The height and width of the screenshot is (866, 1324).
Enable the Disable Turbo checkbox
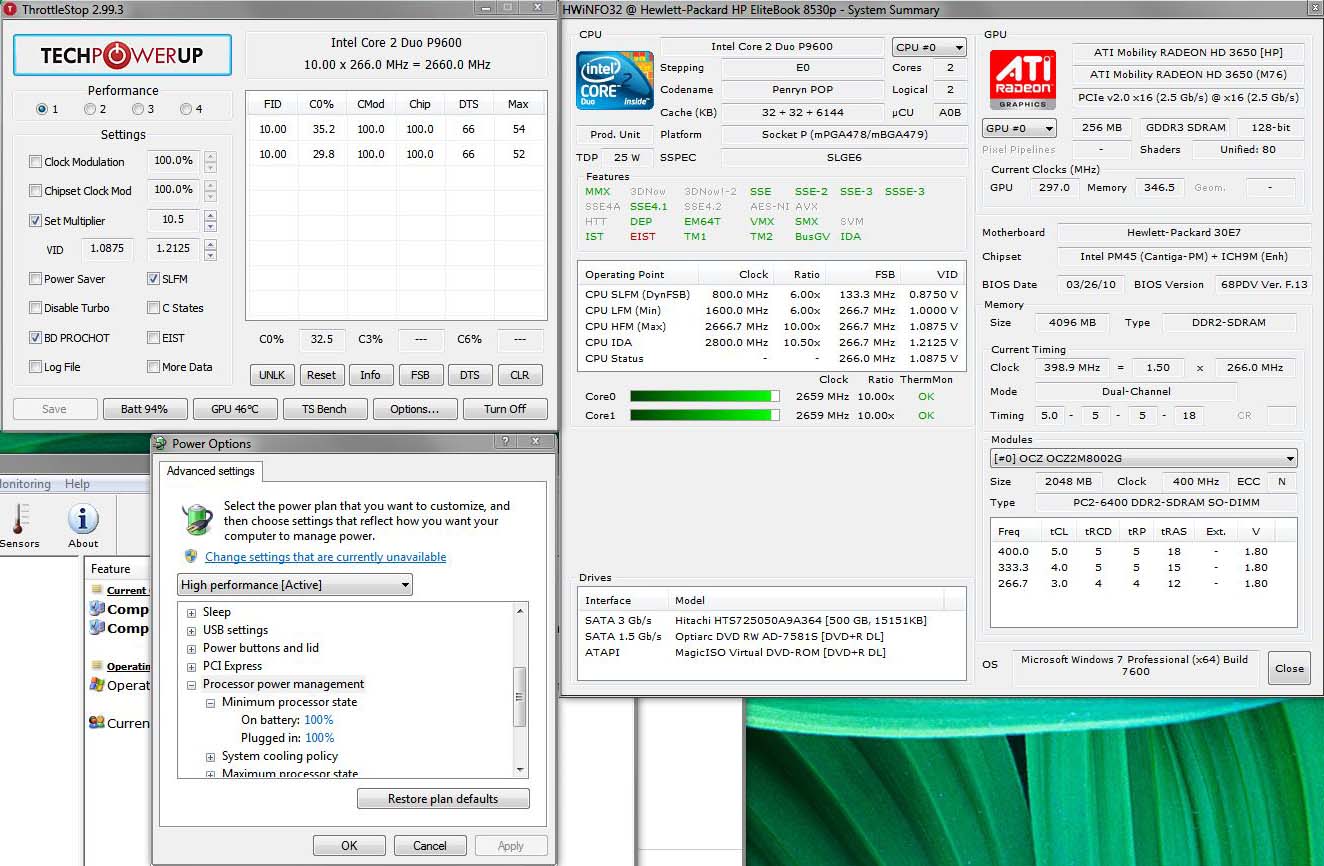[36, 308]
